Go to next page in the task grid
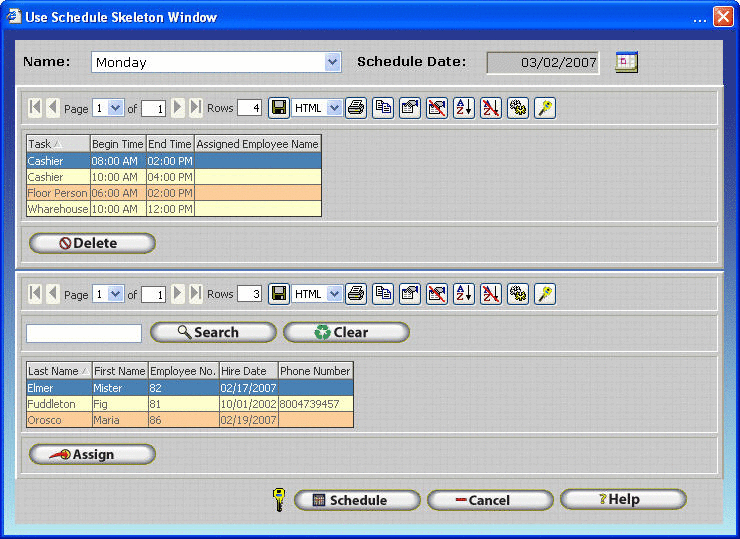Viewport: 740px width, 539px height. 178,108
